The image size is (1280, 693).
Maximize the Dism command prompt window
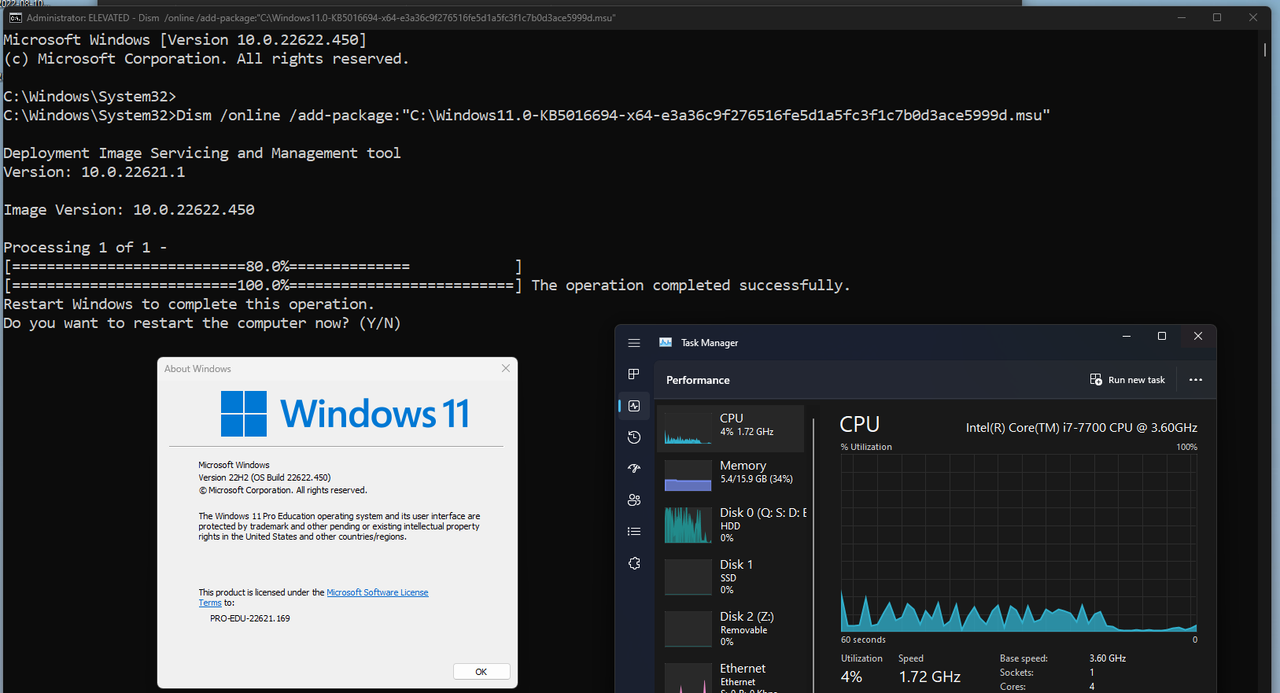pyautogui.click(x=1217, y=17)
